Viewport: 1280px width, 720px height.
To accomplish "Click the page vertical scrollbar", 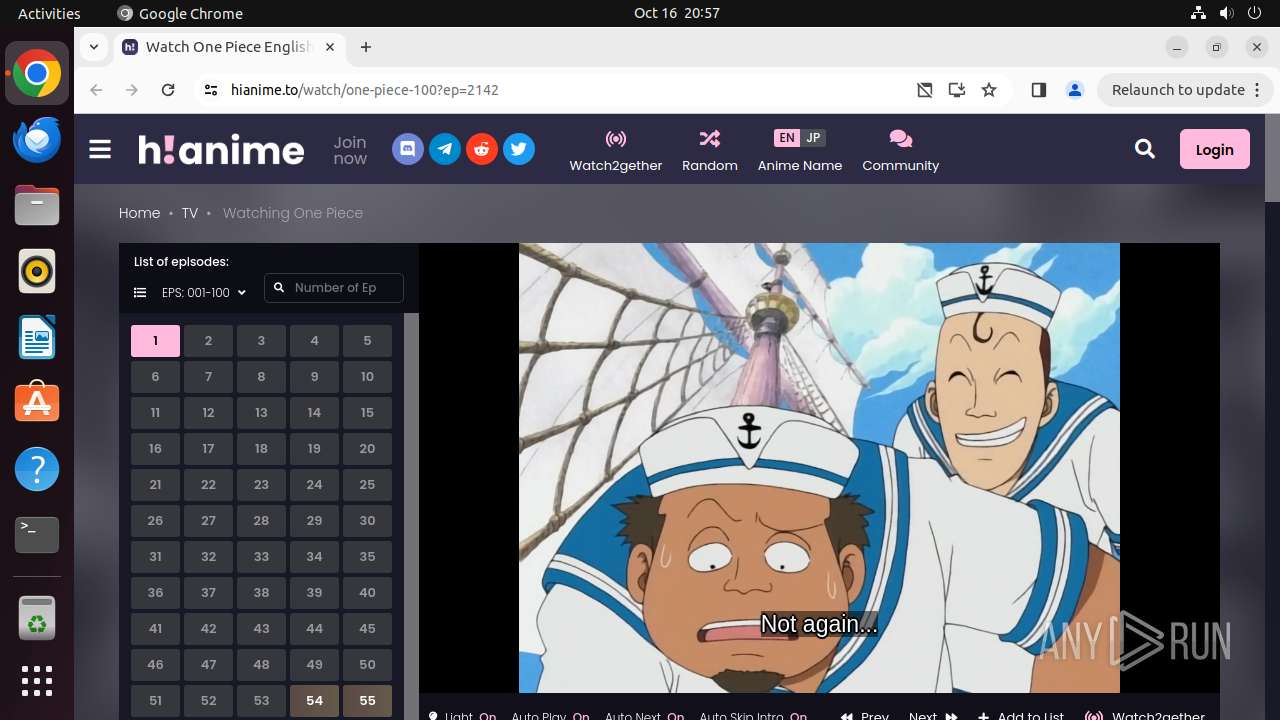I will 1272,160.
